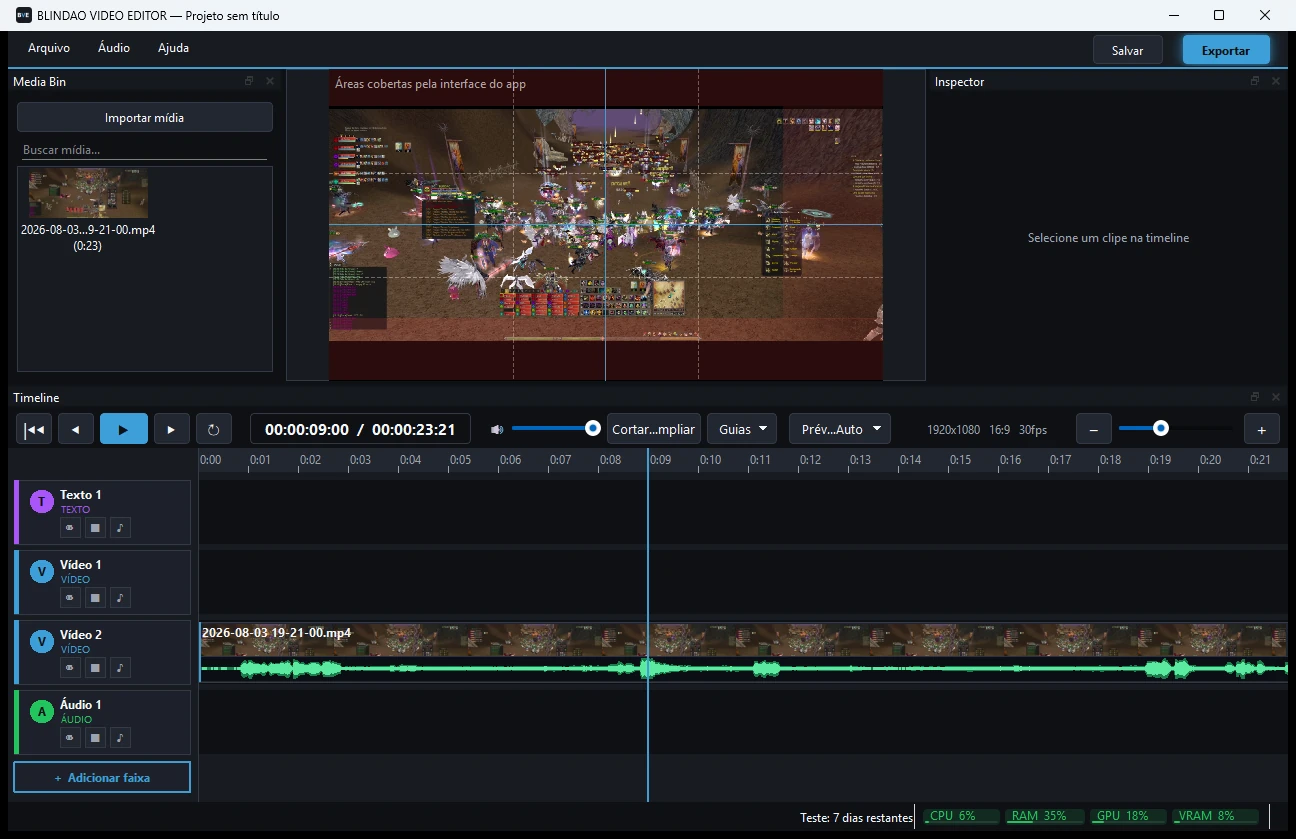
Task: Mute the volume speaker icon
Action: pyautogui.click(x=497, y=429)
